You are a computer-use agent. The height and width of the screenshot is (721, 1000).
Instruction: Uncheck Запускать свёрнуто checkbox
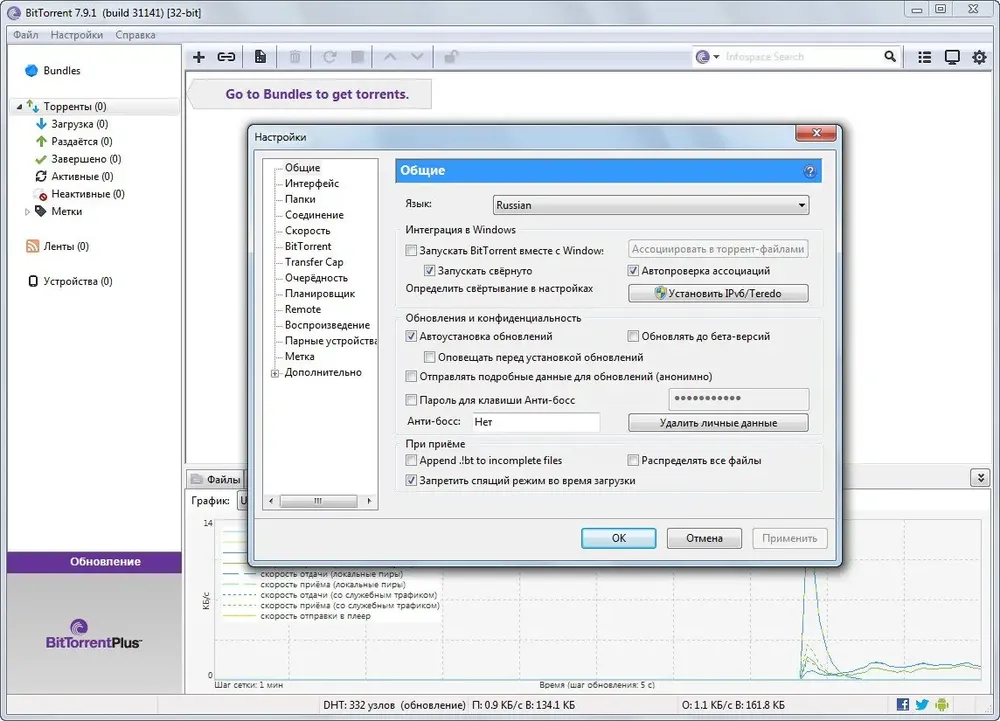tap(430, 271)
